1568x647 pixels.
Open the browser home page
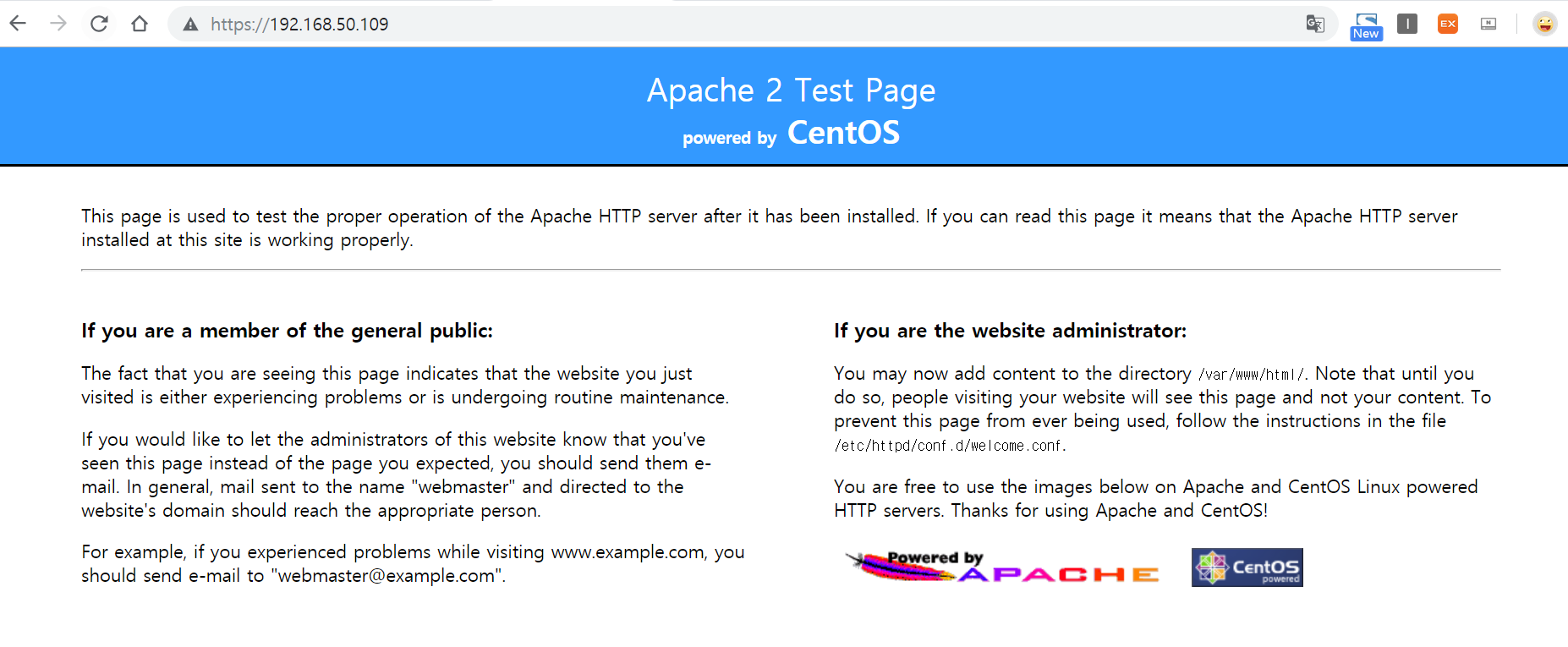tap(140, 24)
